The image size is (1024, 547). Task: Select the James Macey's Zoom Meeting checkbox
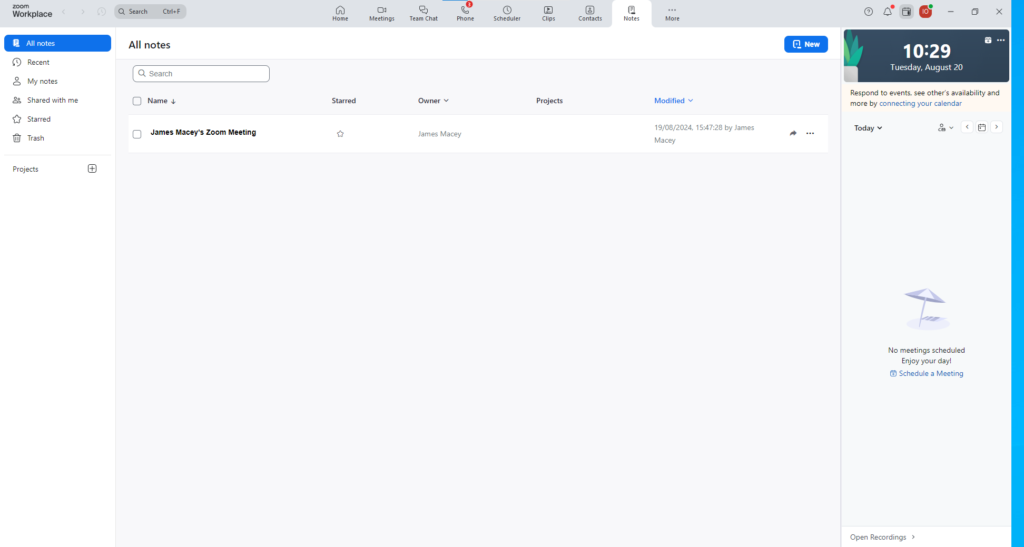[x=137, y=134]
